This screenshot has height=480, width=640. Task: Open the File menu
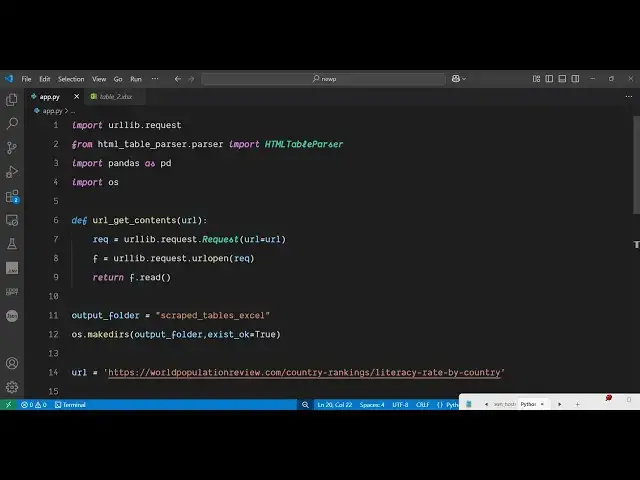[27, 79]
